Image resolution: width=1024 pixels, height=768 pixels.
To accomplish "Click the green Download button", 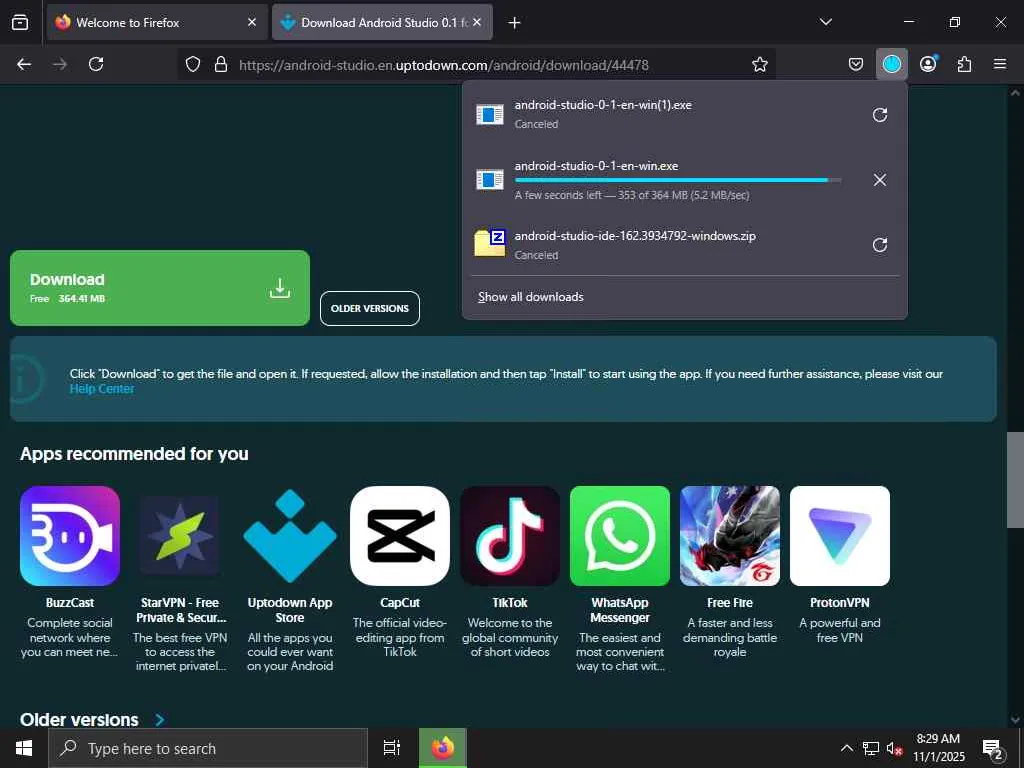I will [160, 288].
